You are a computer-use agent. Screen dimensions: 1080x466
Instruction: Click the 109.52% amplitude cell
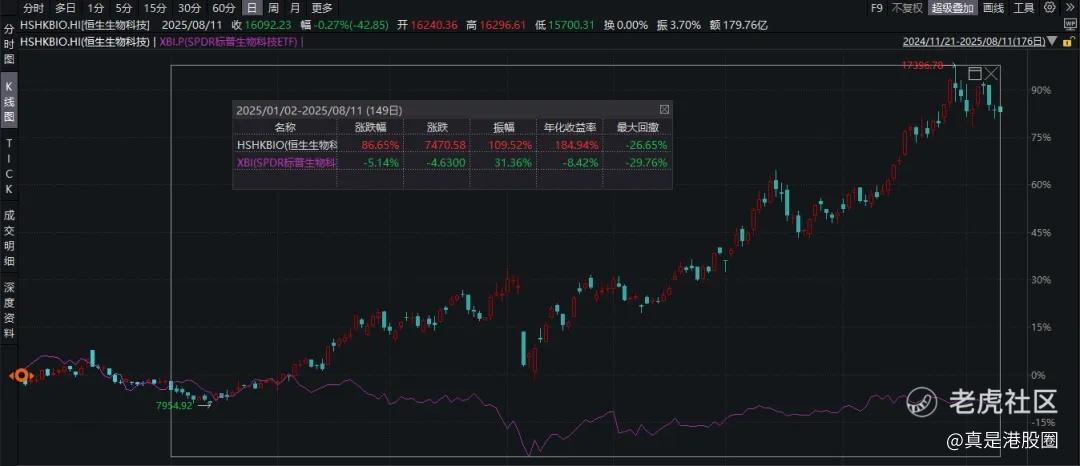point(510,145)
